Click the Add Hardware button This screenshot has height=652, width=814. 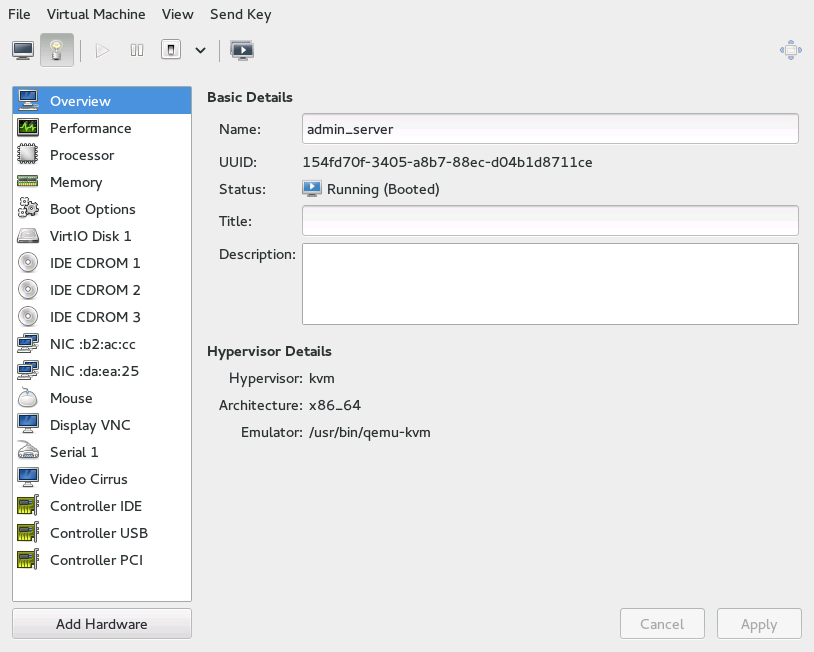click(102, 624)
